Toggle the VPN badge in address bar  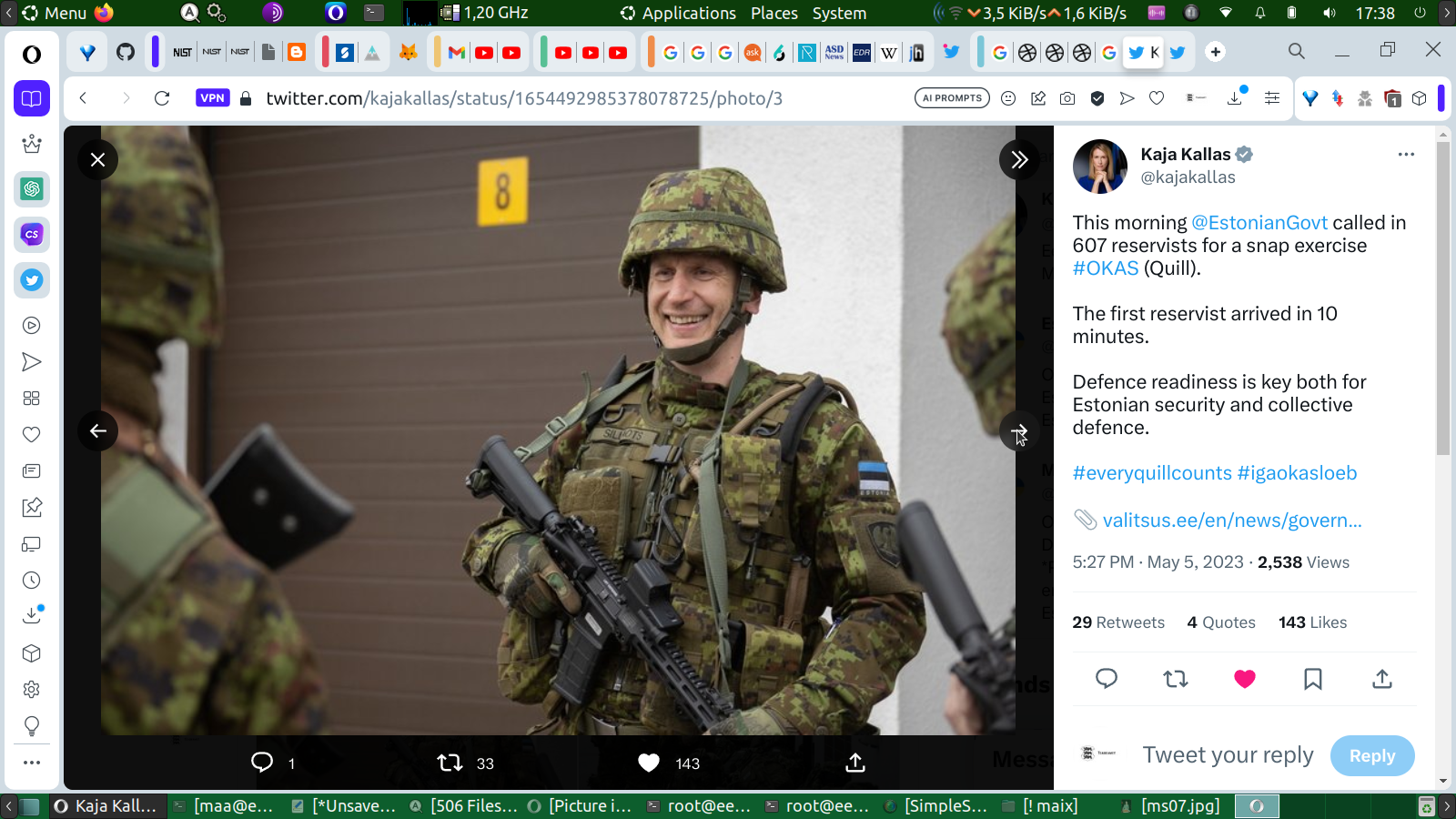coord(212,98)
